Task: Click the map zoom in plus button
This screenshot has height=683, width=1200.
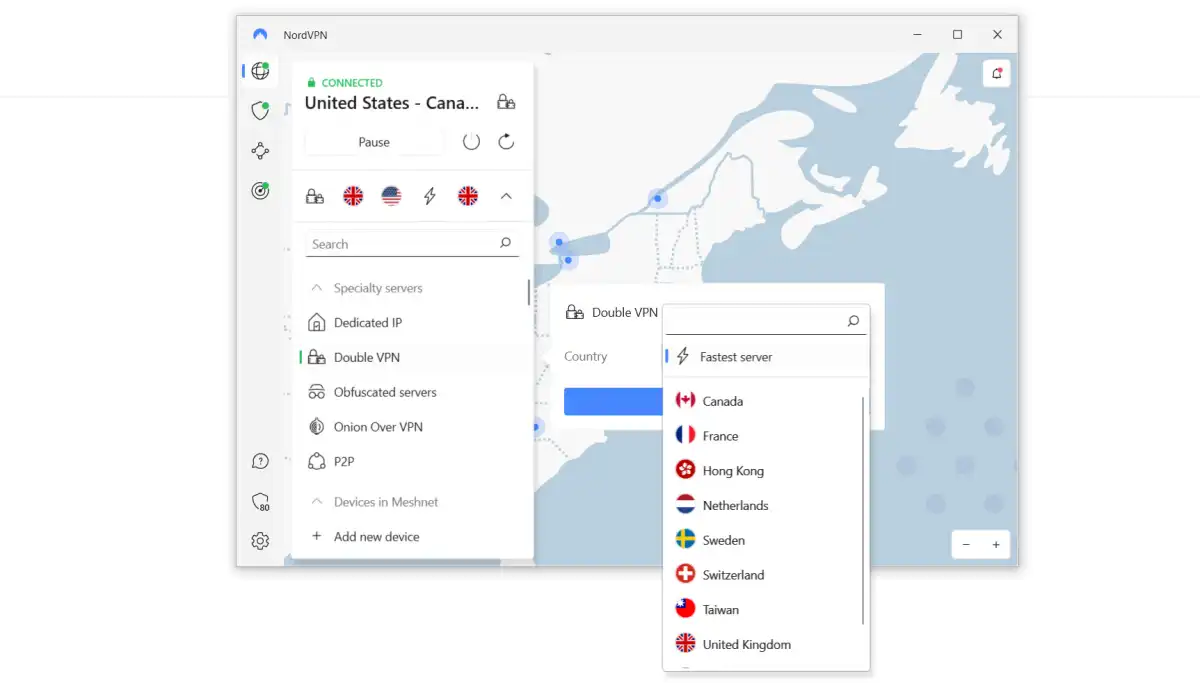Action: [996, 545]
